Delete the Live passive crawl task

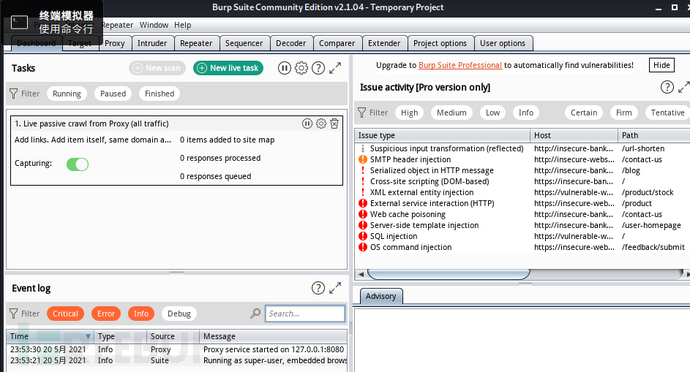click(334, 124)
